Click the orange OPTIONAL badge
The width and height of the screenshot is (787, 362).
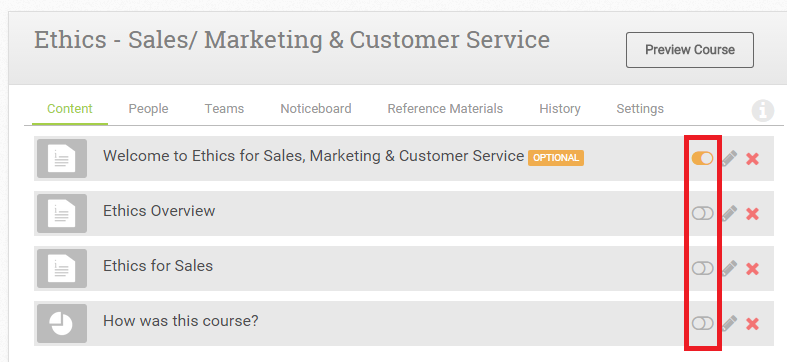click(556, 158)
